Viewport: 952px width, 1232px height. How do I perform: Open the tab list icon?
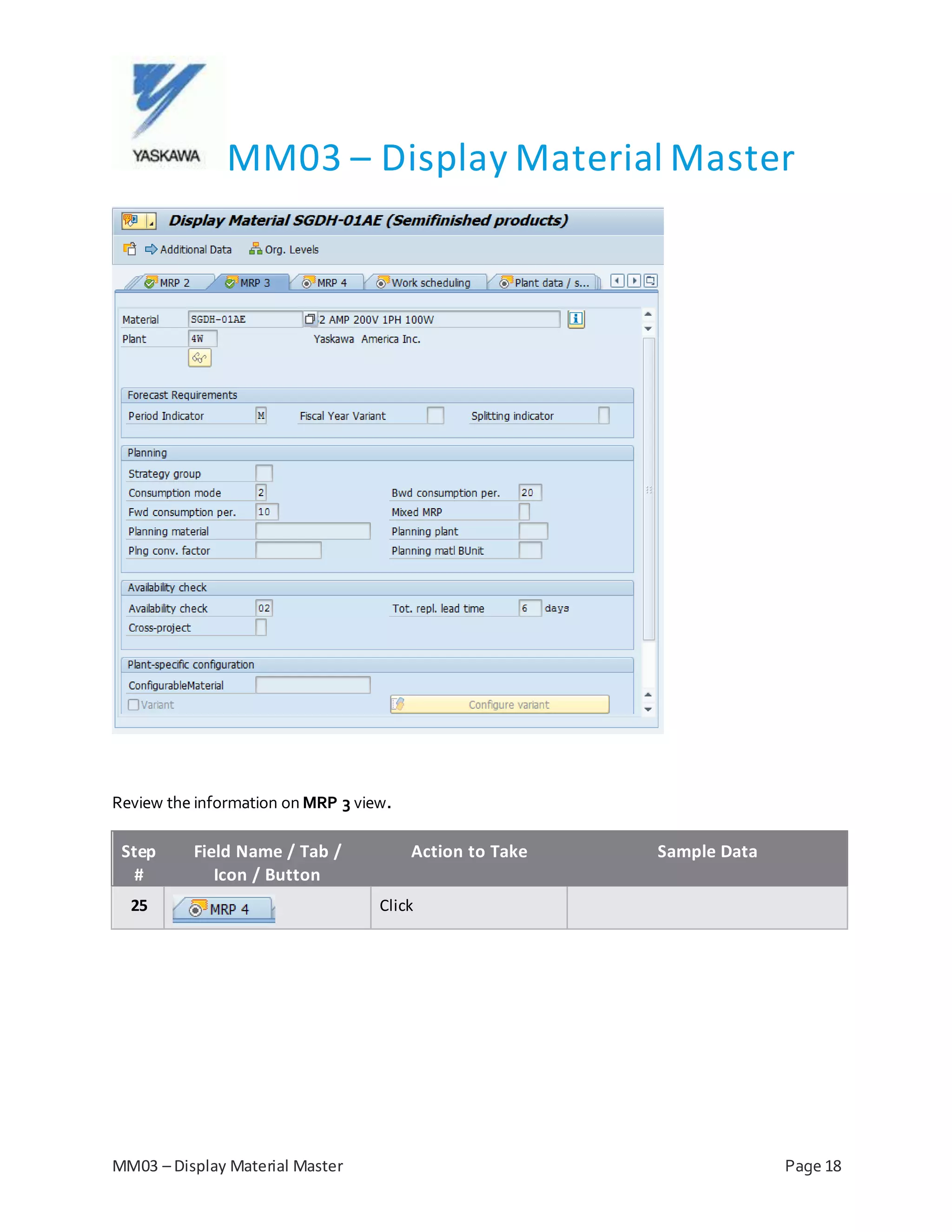[650, 281]
